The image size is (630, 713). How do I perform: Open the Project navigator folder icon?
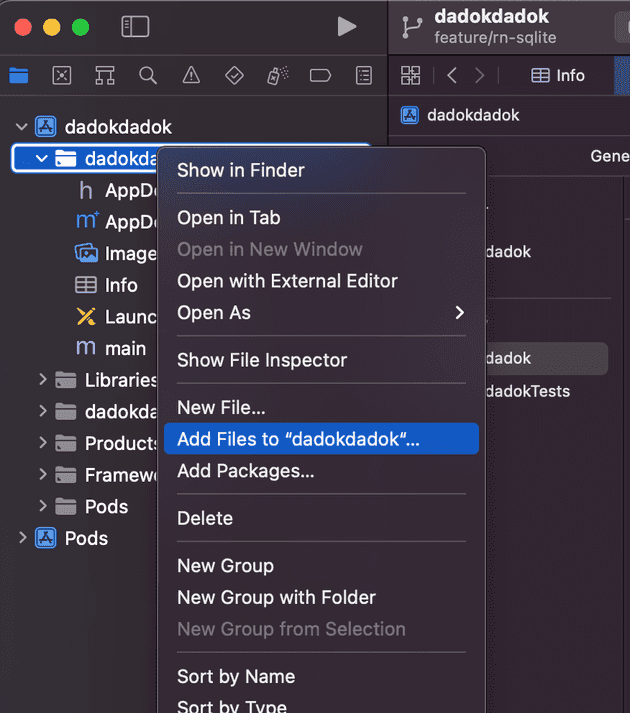(18, 76)
